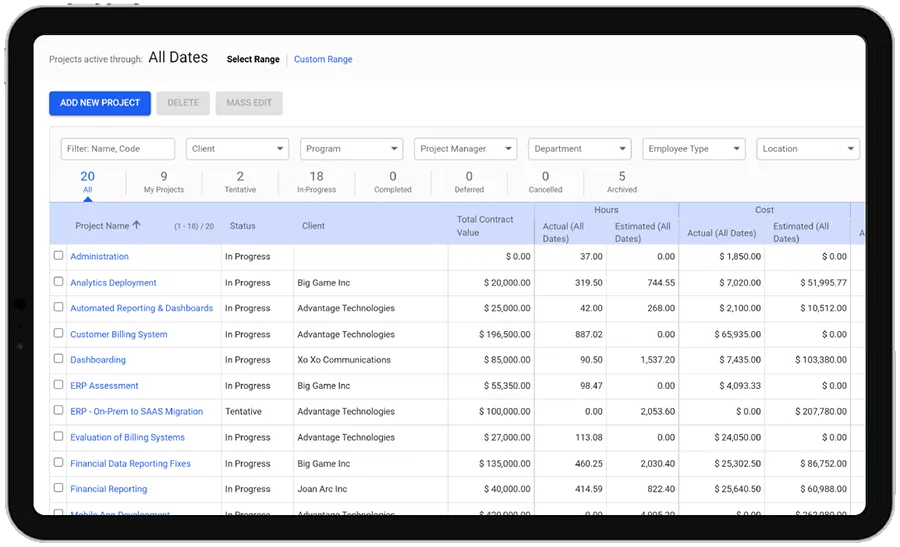Tick the ERP Assessment checkbox
This screenshot has width=900, height=547.
pos(59,385)
